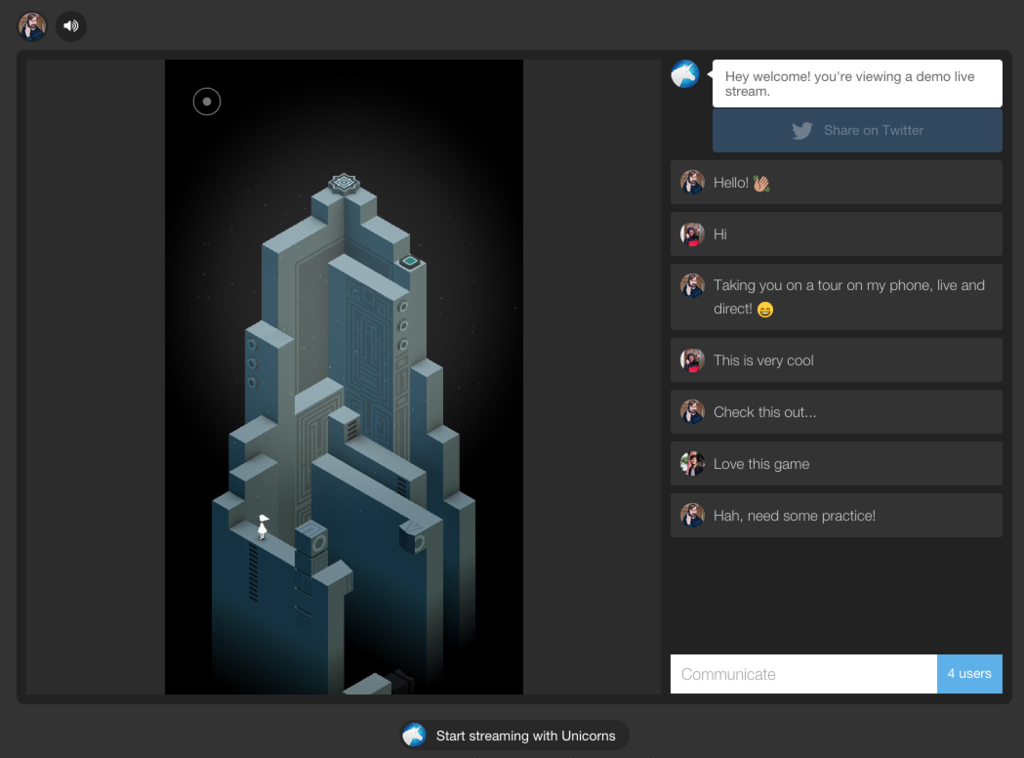Select the "Hello!" chat message

pos(836,183)
